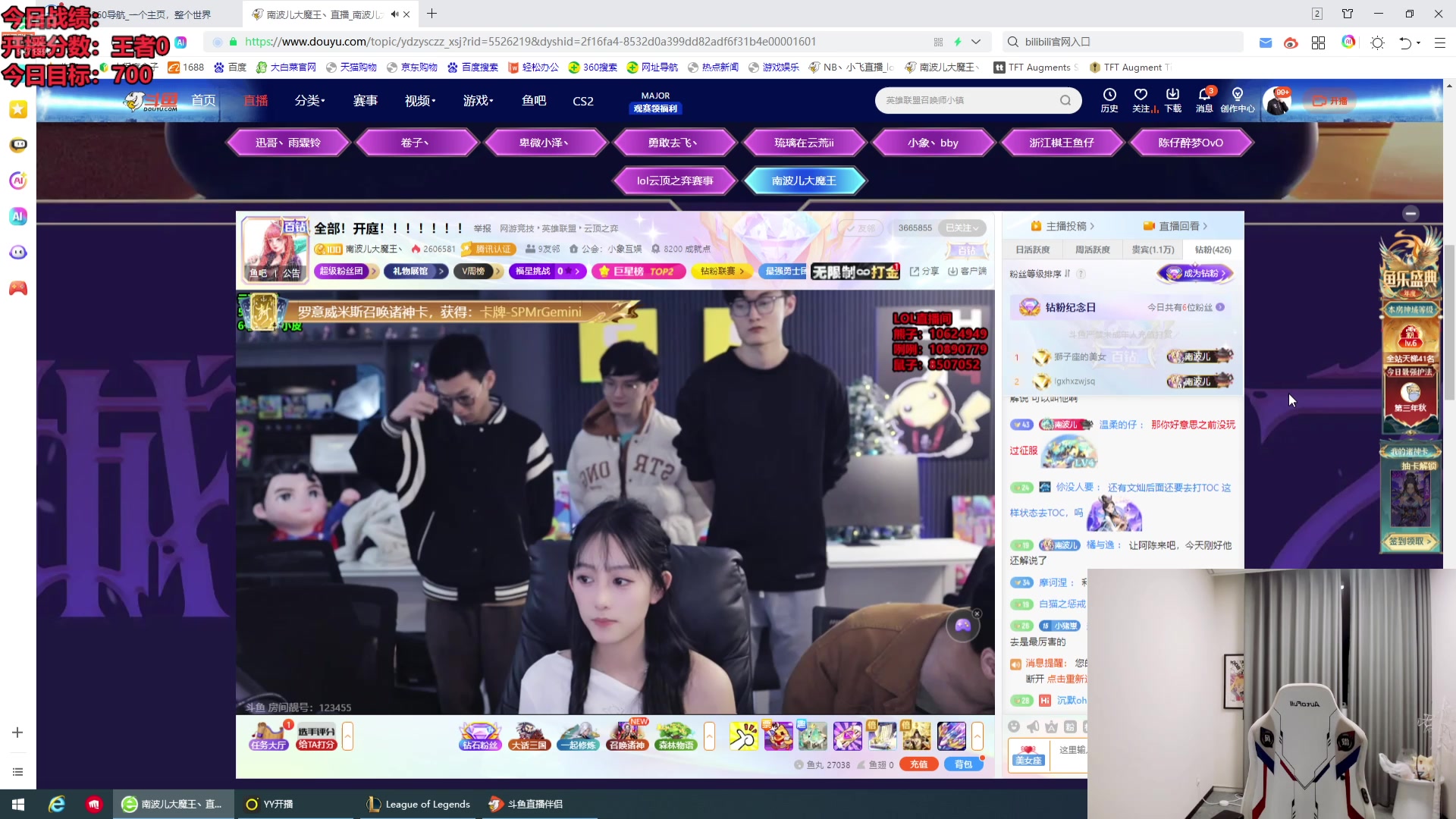Select the 浙江棋王鱼仔 streamer button
The height and width of the screenshot is (819, 1456).
(x=1062, y=143)
